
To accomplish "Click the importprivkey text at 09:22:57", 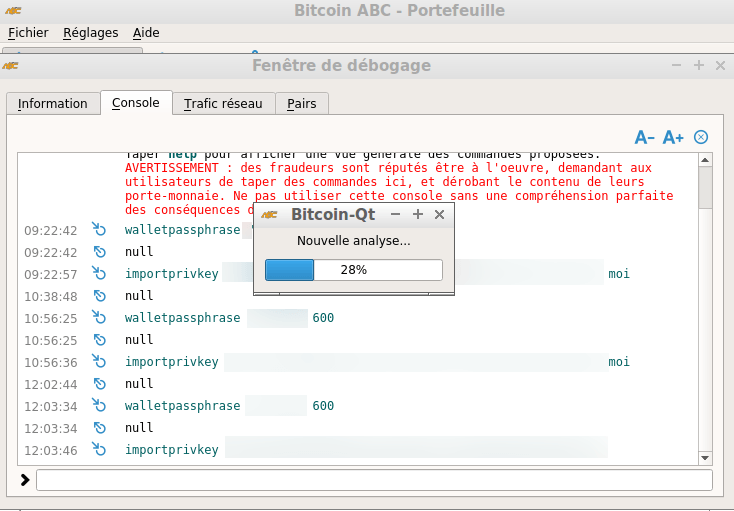I will (172, 274).
